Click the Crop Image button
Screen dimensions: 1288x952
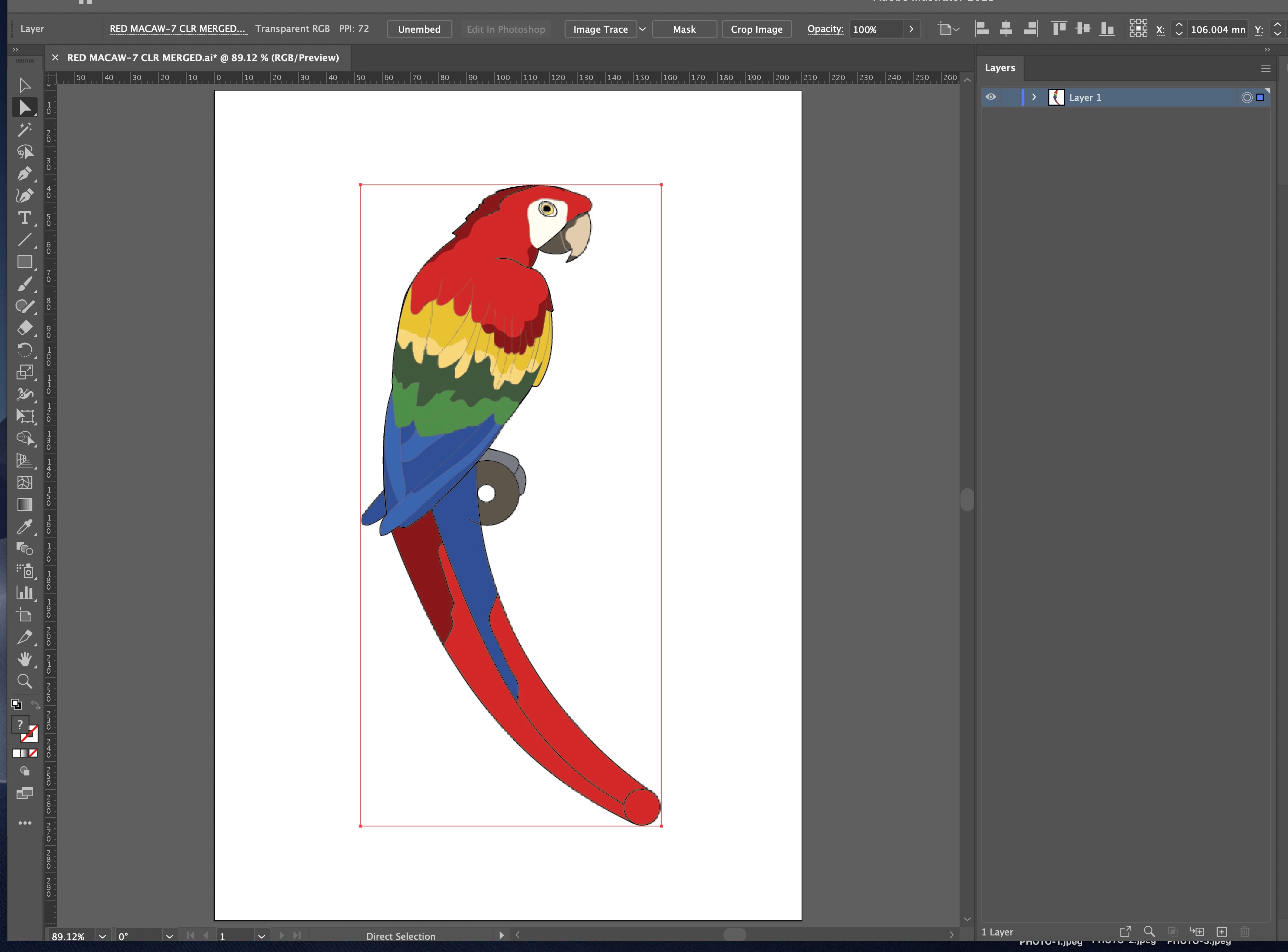756,29
